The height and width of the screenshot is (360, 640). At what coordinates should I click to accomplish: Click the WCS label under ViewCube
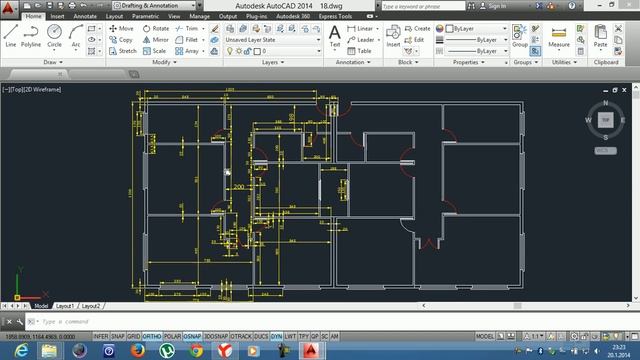tap(605, 151)
